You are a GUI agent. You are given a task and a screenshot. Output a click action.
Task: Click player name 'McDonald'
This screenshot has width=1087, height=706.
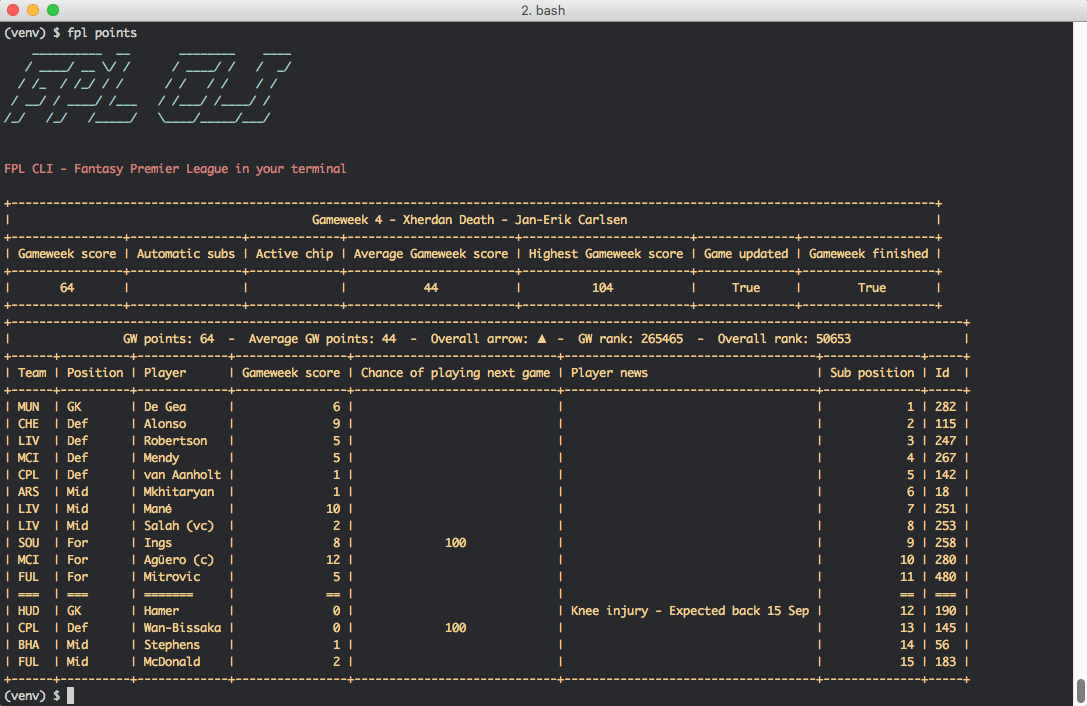click(x=172, y=662)
